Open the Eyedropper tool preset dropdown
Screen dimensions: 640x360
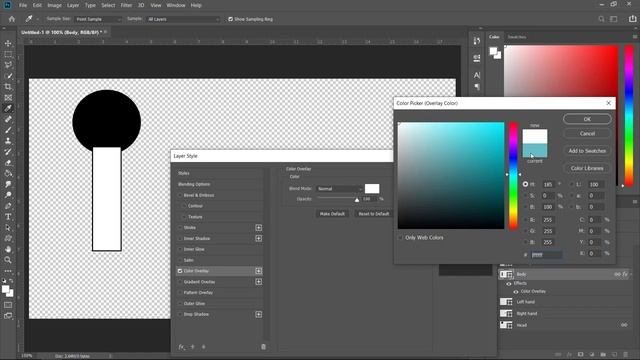pyautogui.click(x=37, y=19)
